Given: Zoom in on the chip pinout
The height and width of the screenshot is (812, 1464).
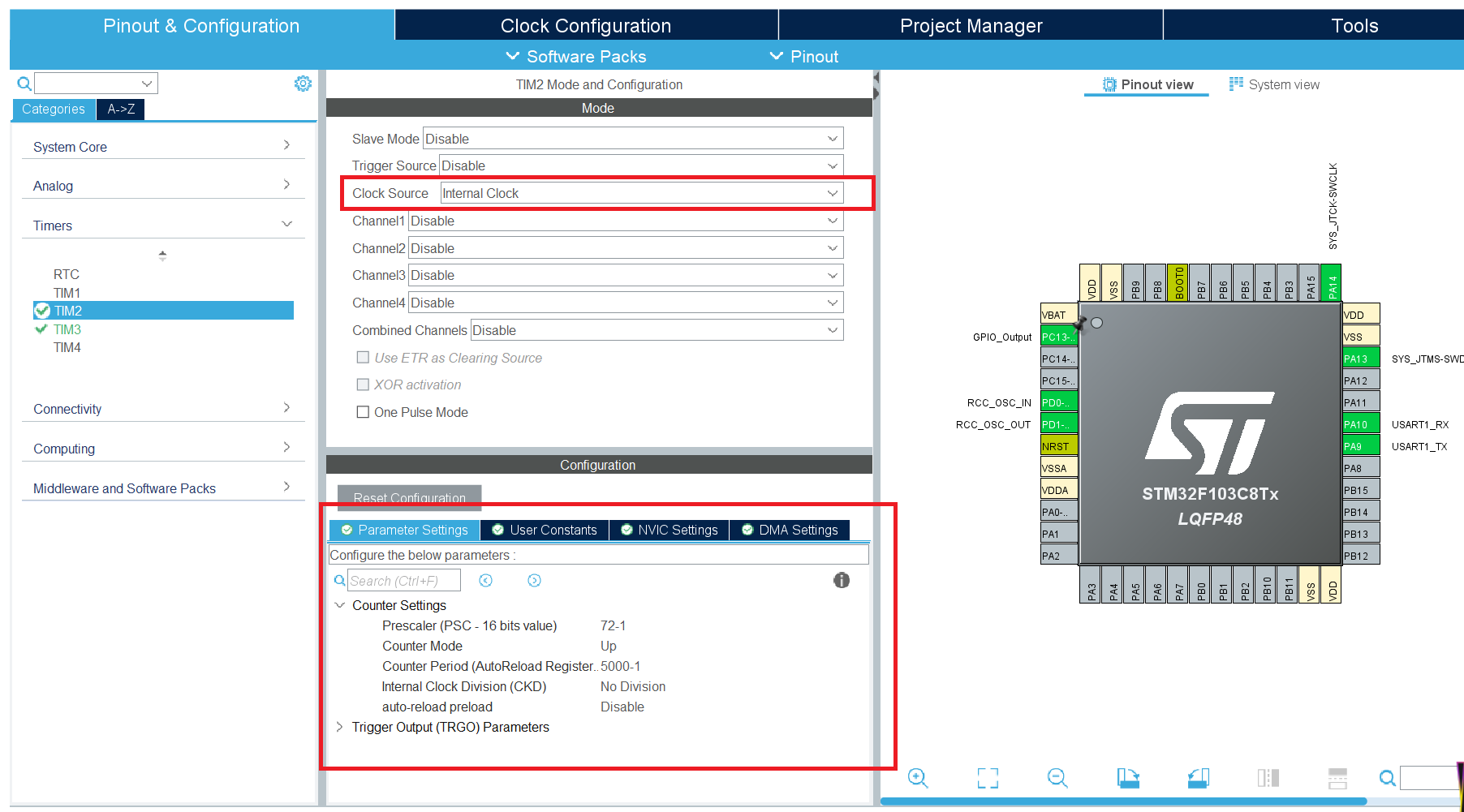Looking at the screenshot, I should click(918, 778).
